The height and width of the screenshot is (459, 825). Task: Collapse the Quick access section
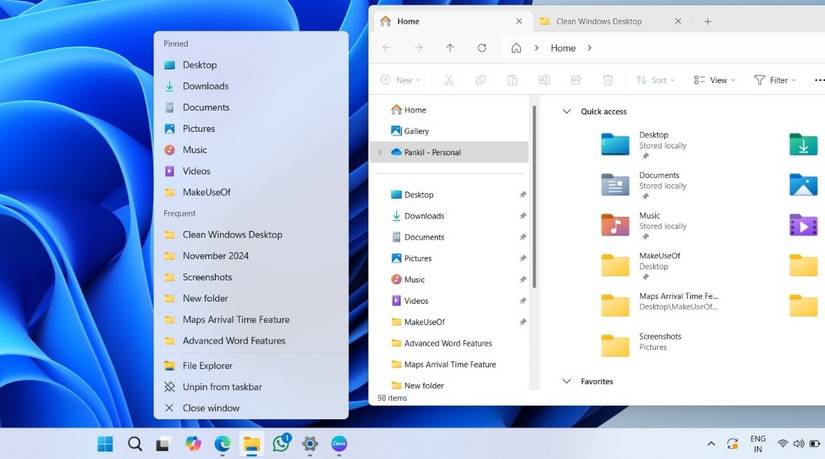coord(567,112)
